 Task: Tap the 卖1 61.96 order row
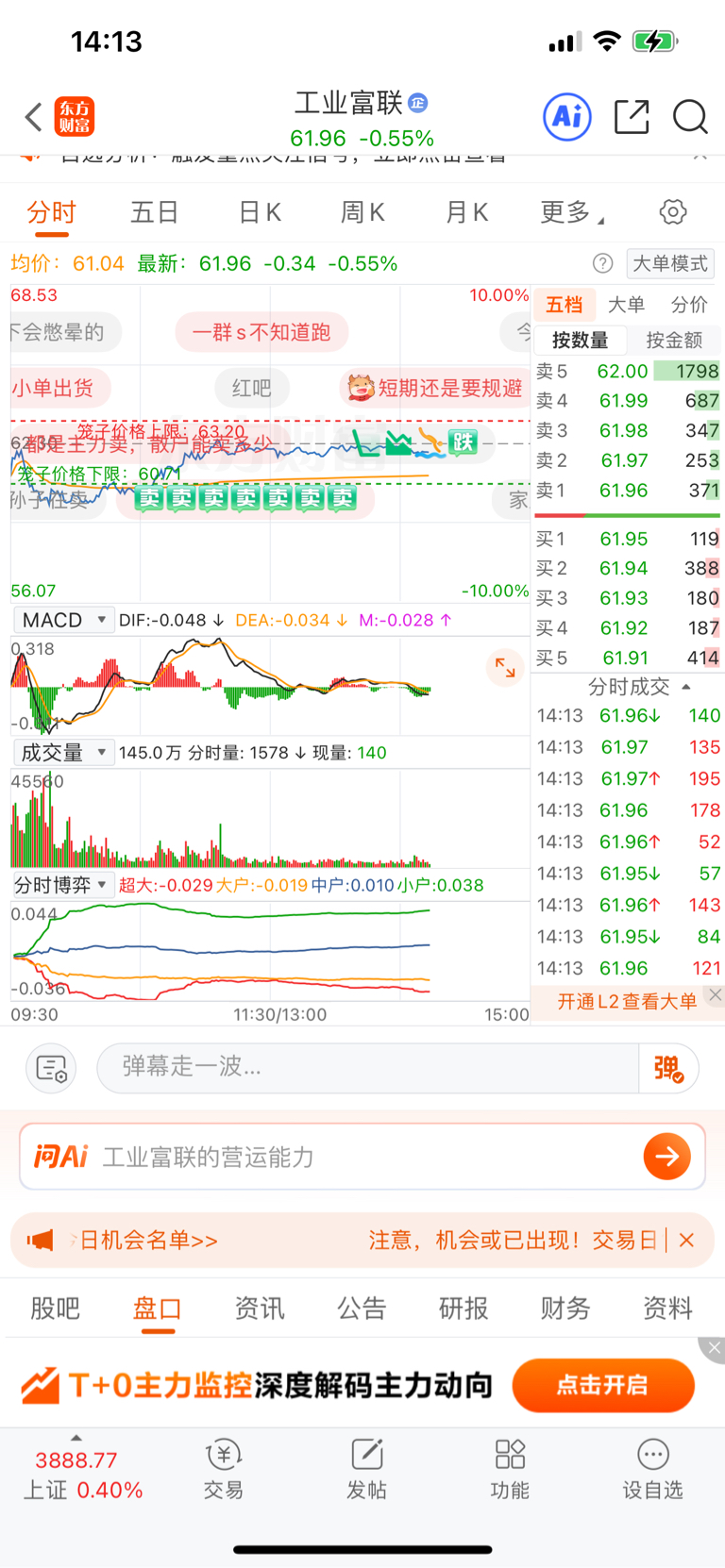[x=628, y=491]
